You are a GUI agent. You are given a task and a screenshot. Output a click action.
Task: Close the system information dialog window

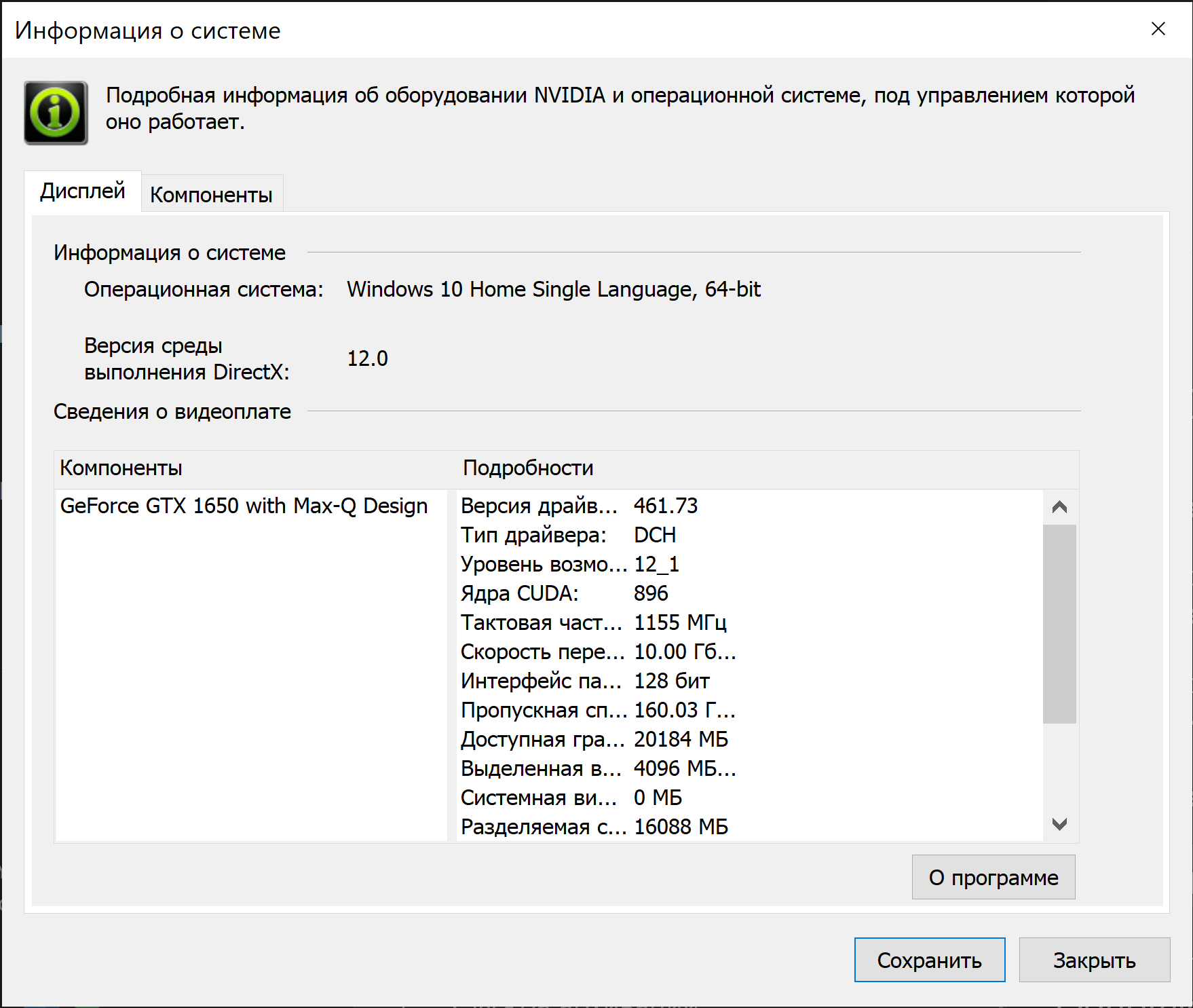tap(1158, 29)
